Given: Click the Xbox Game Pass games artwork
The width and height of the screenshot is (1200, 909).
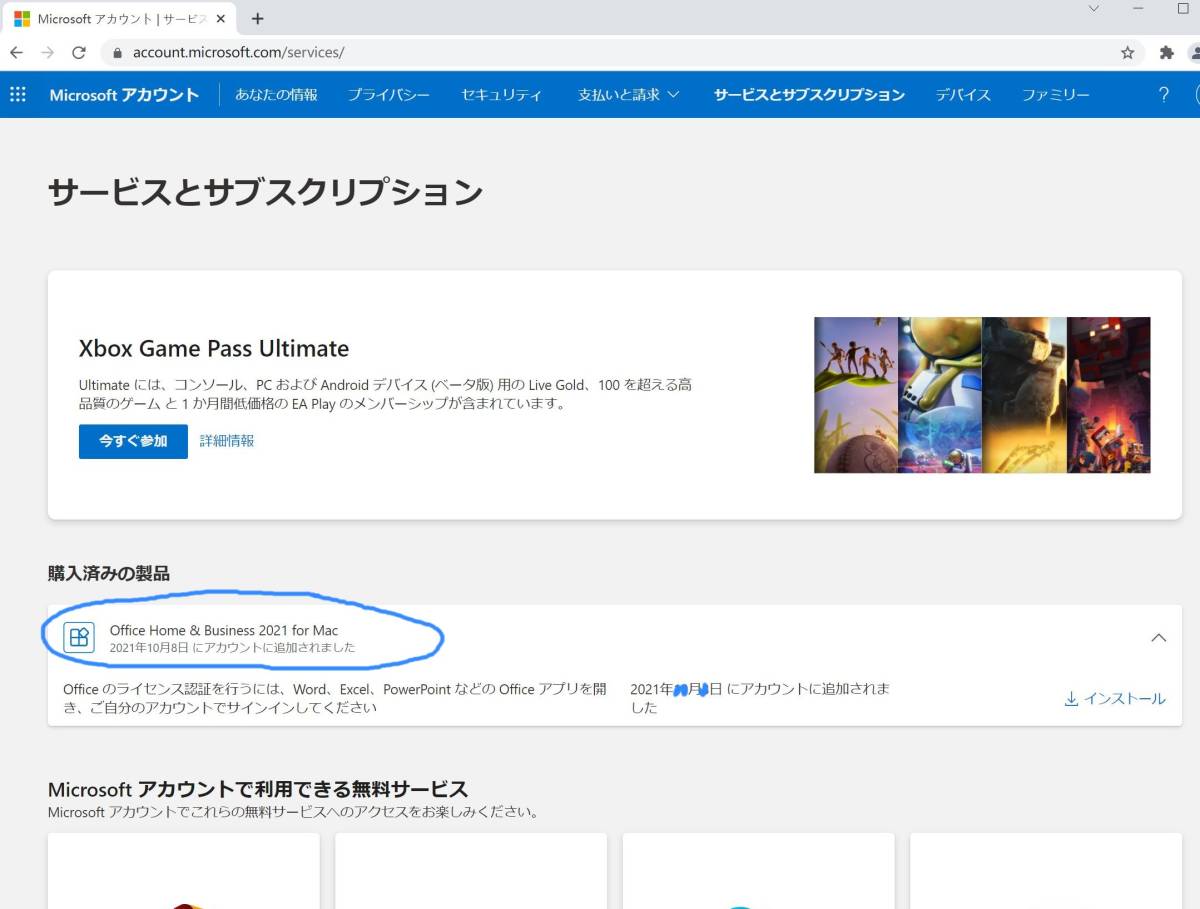Looking at the screenshot, I should (981, 395).
